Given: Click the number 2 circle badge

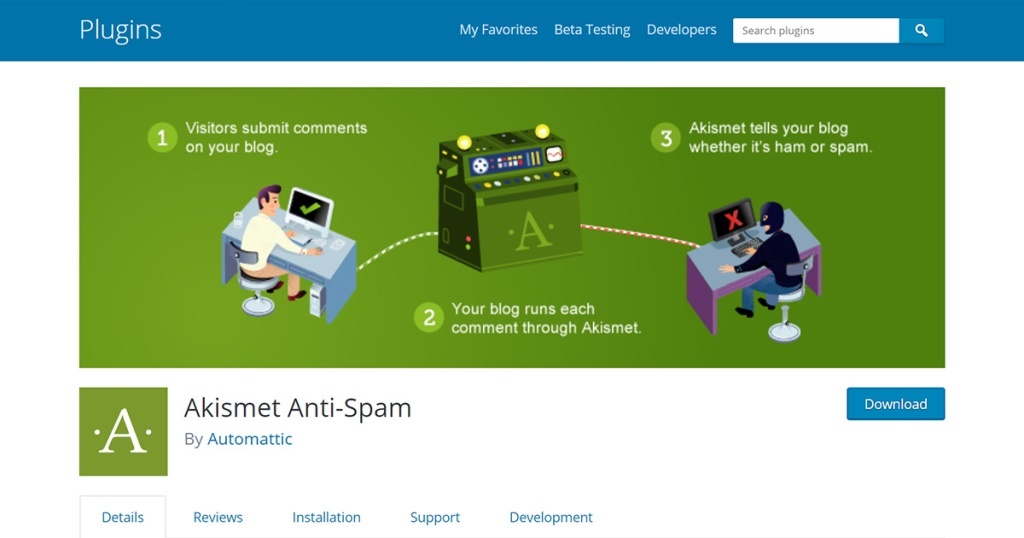Looking at the screenshot, I should [x=429, y=318].
